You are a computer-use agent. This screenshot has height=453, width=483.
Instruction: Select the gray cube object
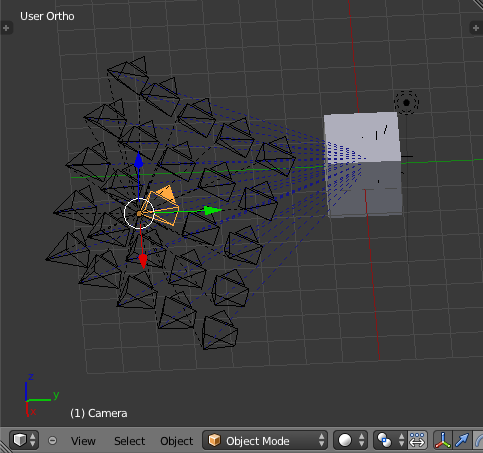pos(363,165)
